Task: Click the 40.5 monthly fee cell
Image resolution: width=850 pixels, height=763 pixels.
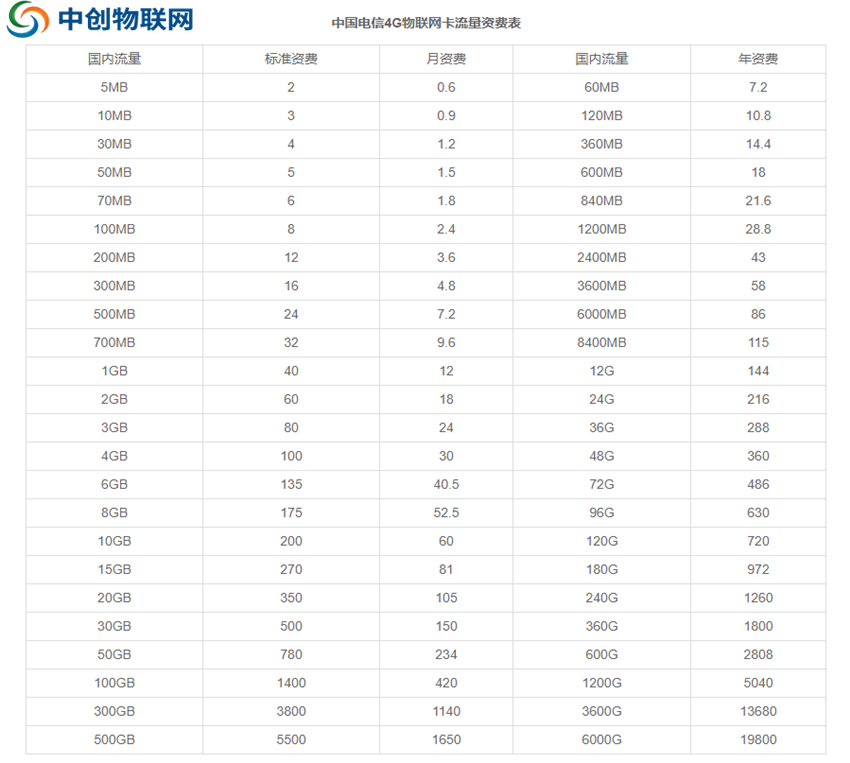Action: pos(446,484)
